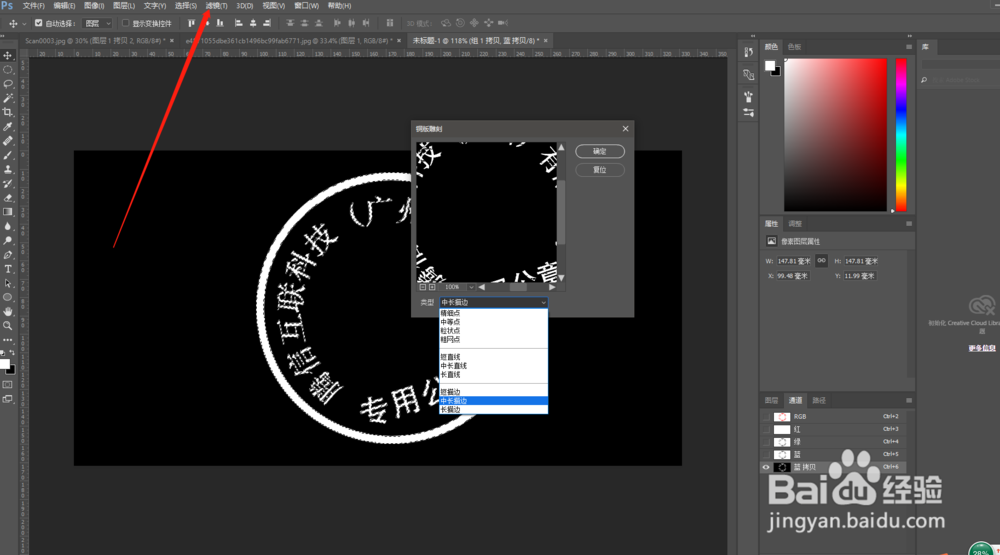Viewport: 1000px width, 555px height.
Task: Choose 长描边 from the type list
Action: (x=493, y=410)
